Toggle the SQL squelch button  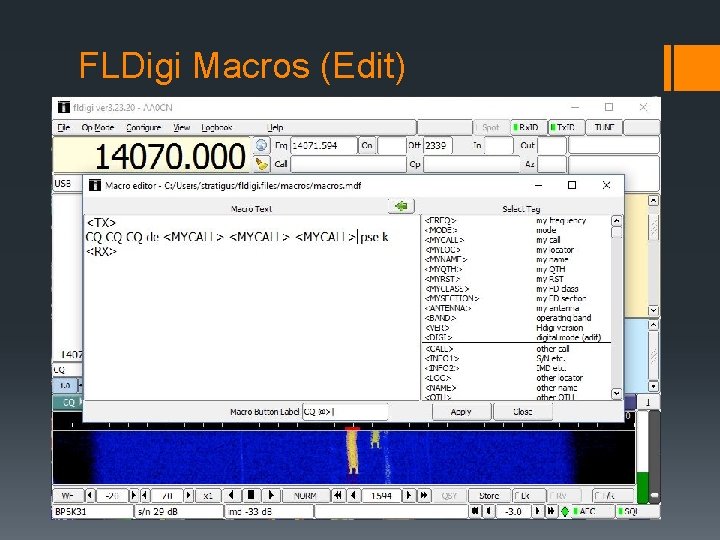coord(637,511)
